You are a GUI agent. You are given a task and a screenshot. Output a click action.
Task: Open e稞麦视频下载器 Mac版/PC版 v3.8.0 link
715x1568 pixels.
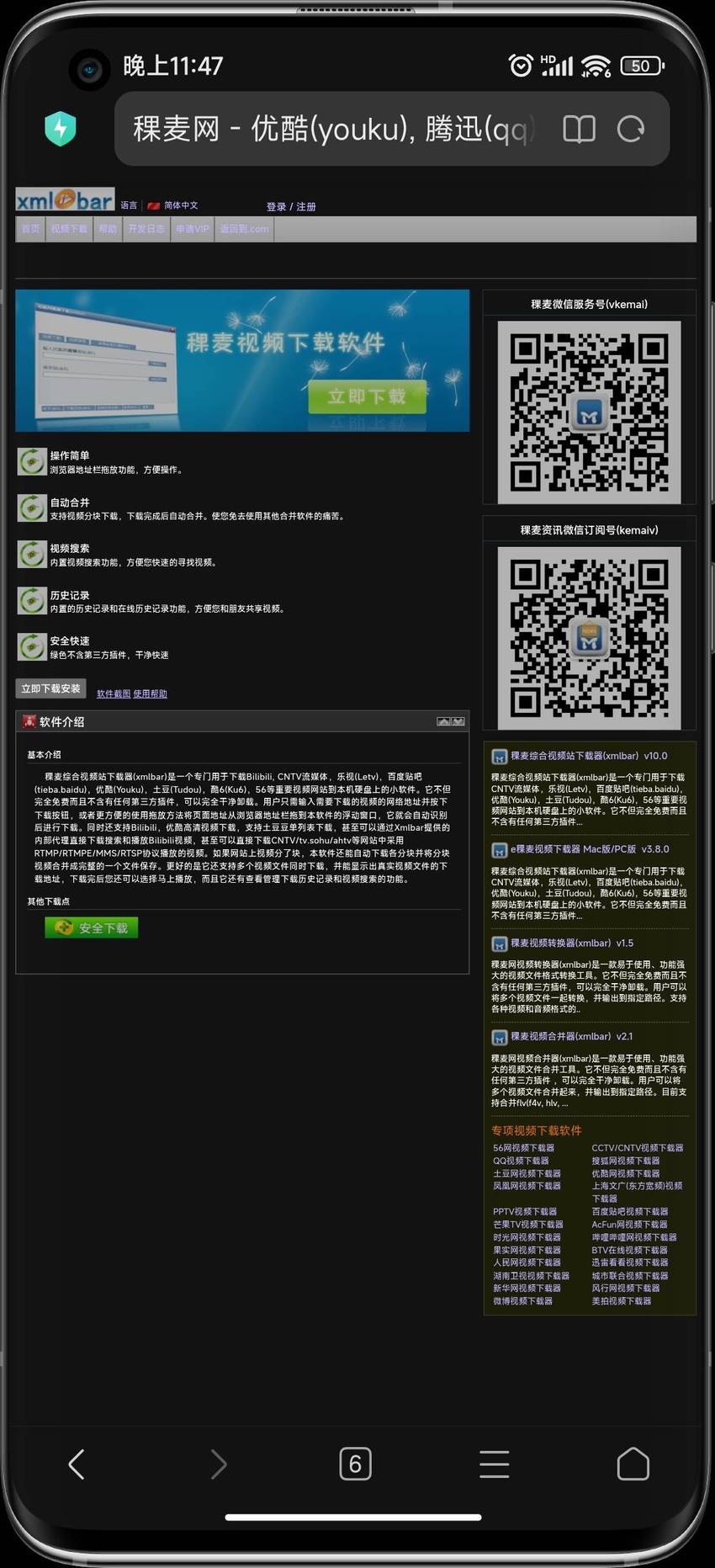tap(590, 849)
